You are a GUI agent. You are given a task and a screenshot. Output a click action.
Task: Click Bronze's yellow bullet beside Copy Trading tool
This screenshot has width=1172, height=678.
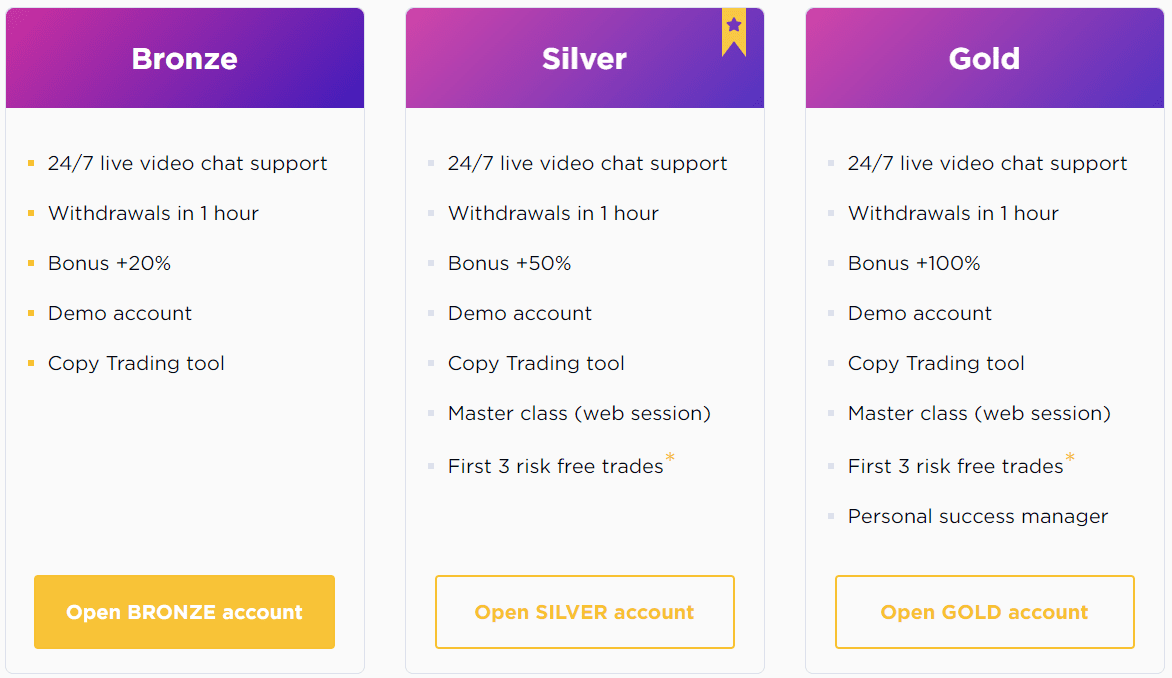pos(31,363)
